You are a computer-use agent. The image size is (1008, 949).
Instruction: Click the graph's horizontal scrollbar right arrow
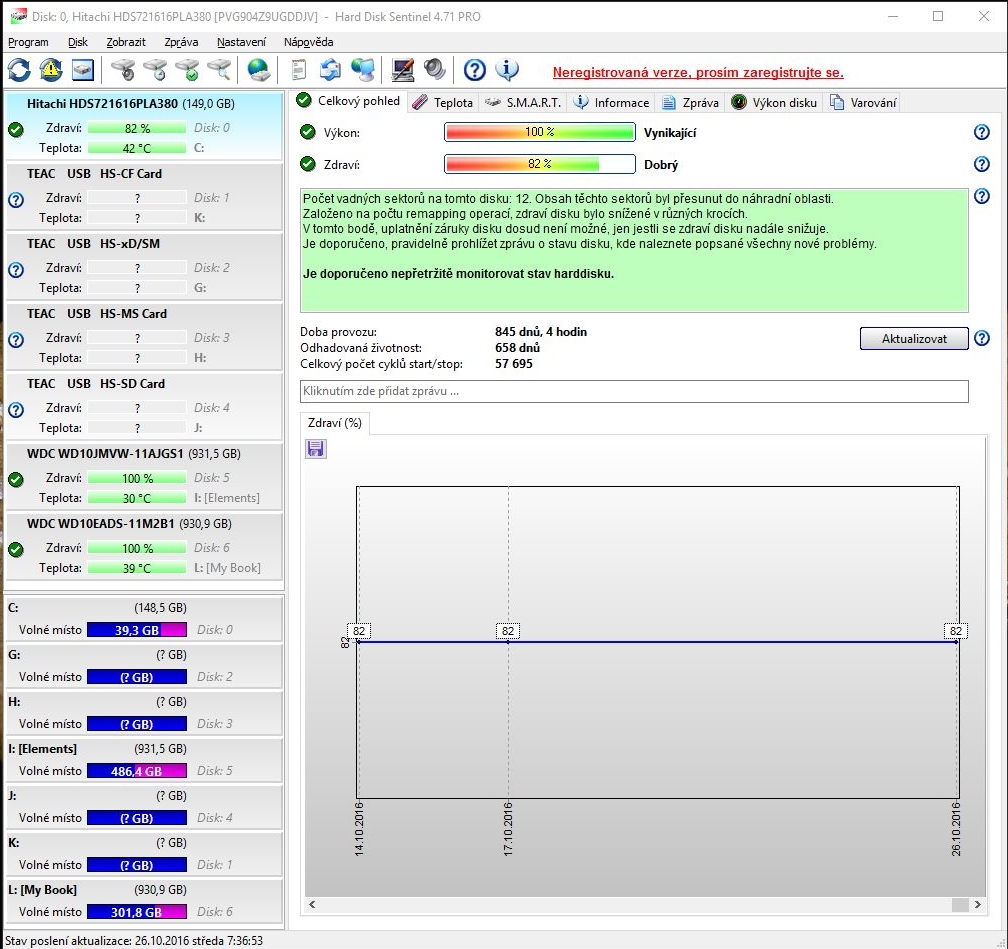click(977, 905)
